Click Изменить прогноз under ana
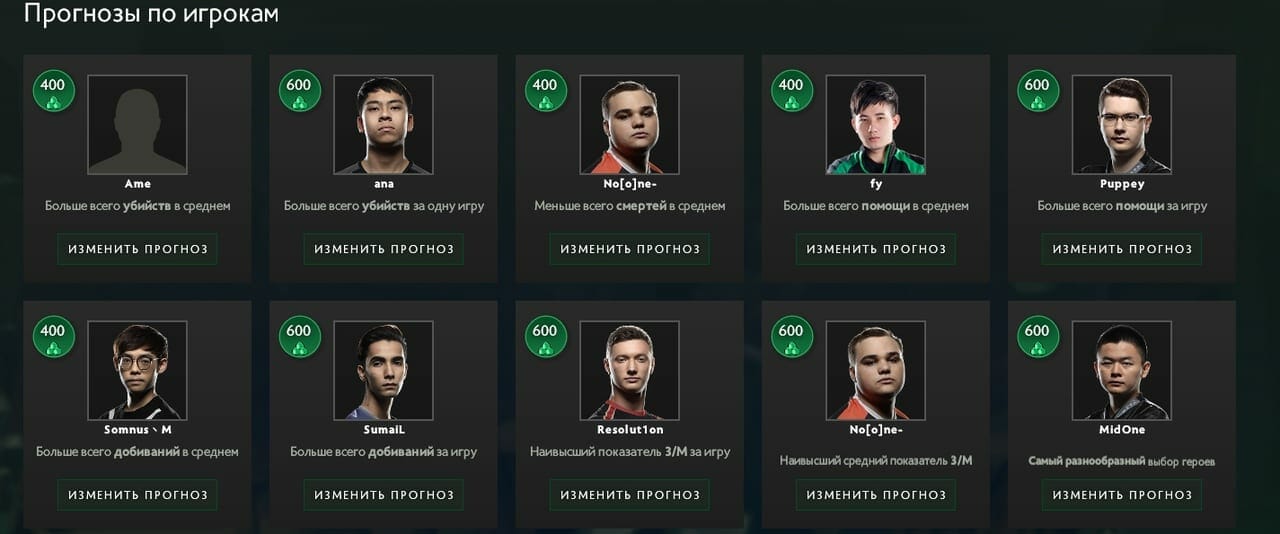Viewport: 1280px width, 534px height. point(384,249)
